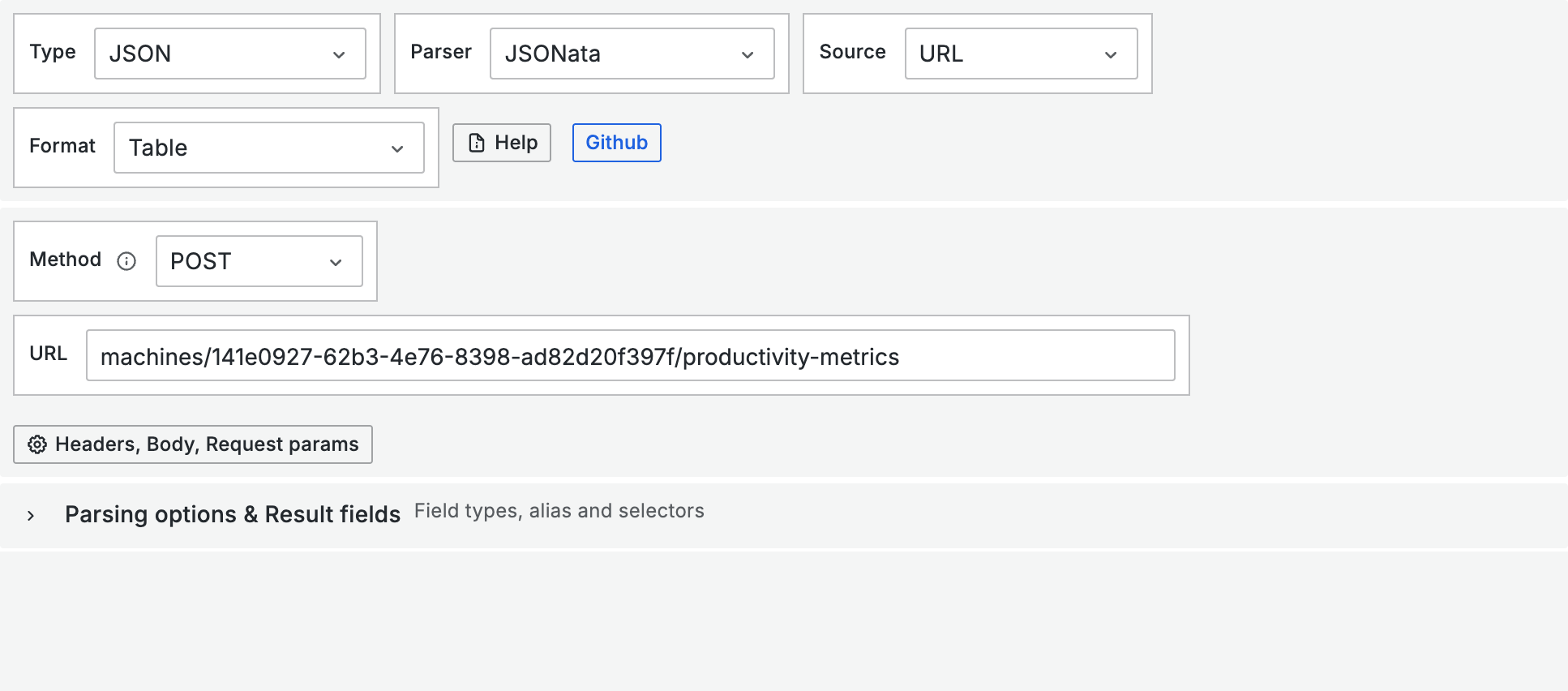Click the chevron arrow in the Parser field
Viewport: 1568px width, 691px height.
pyautogui.click(x=748, y=54)
